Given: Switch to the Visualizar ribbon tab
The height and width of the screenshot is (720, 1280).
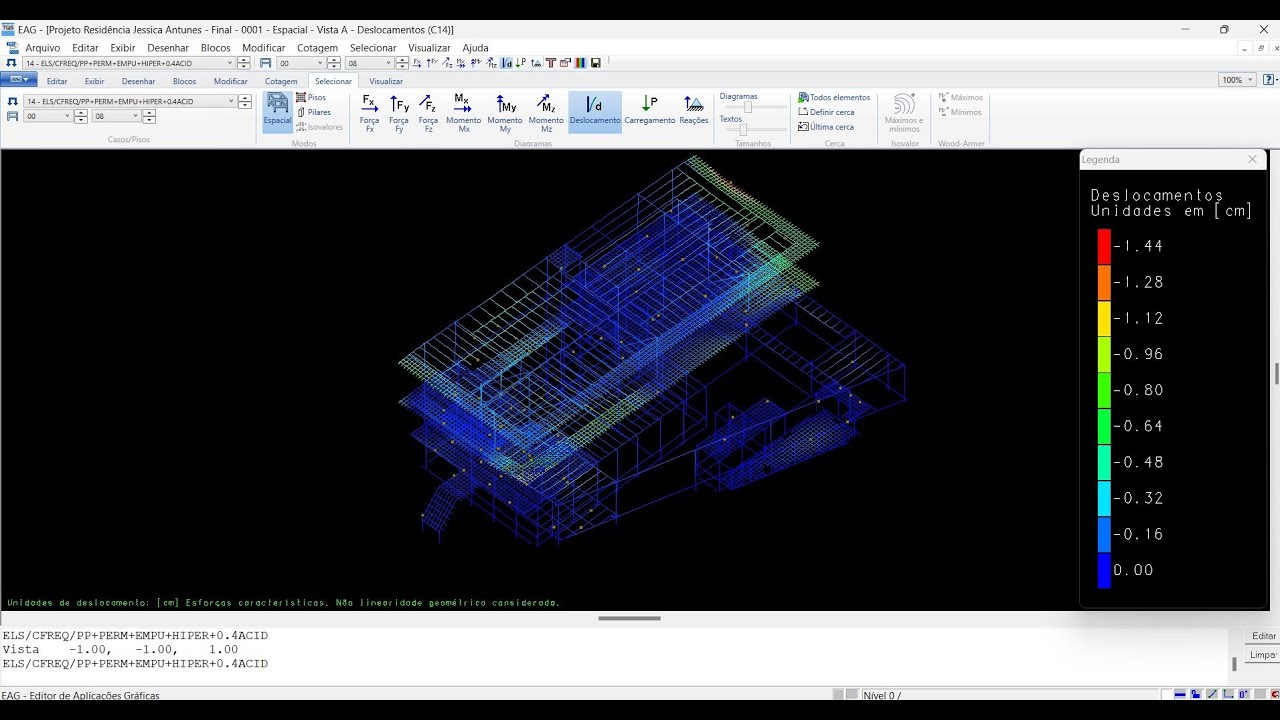Looking at the screenshot, I should point(386,81).
